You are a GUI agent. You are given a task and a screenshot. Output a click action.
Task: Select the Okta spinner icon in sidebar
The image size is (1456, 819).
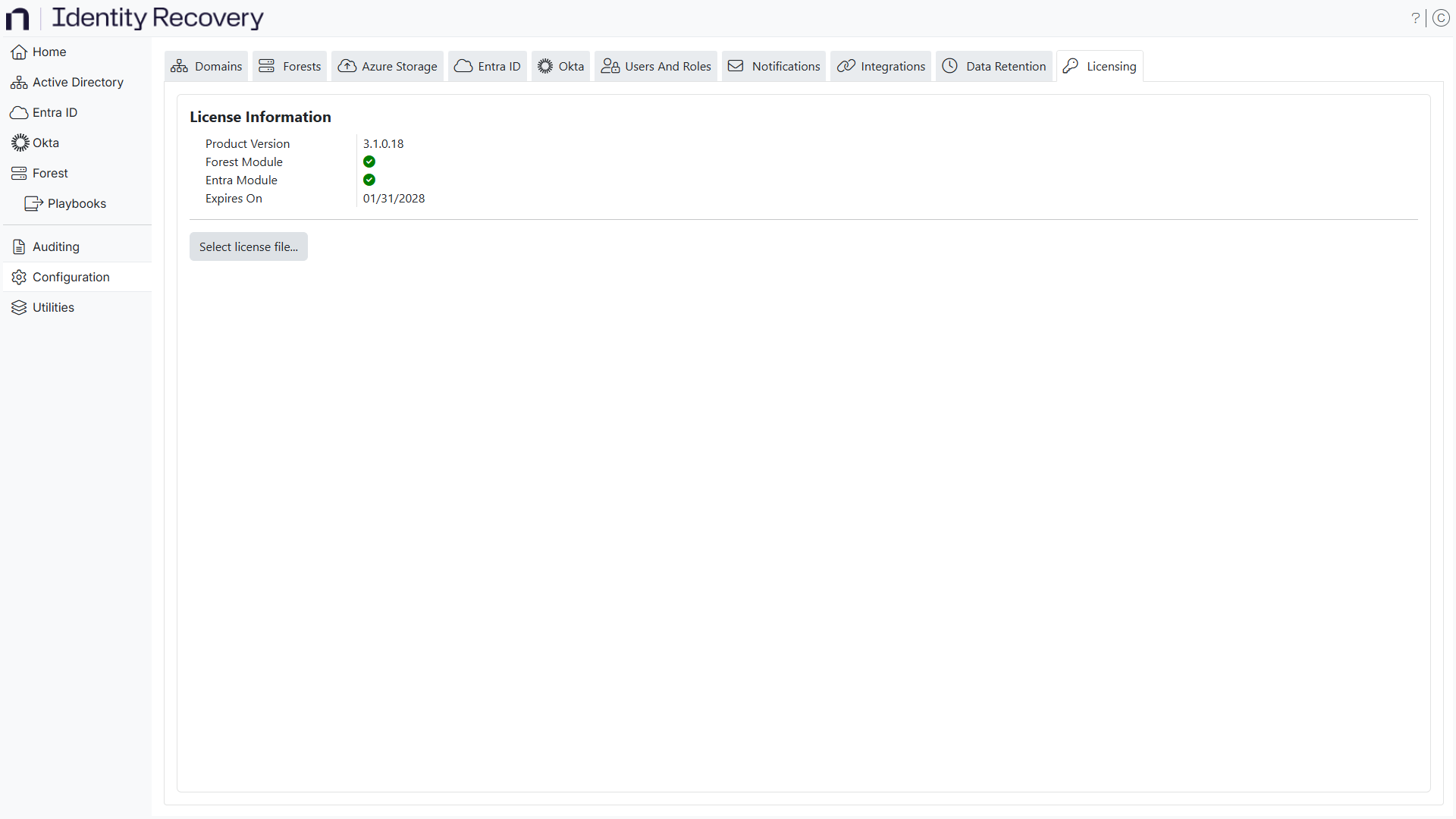(17, 143)
